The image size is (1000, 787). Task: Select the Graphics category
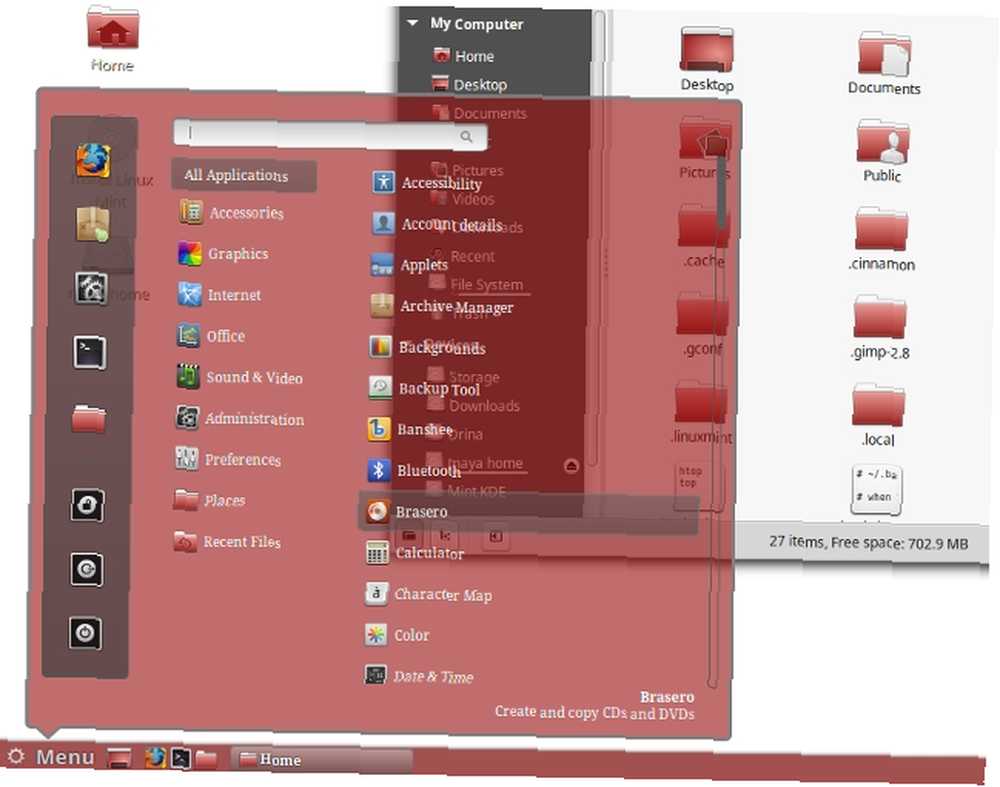223,253
